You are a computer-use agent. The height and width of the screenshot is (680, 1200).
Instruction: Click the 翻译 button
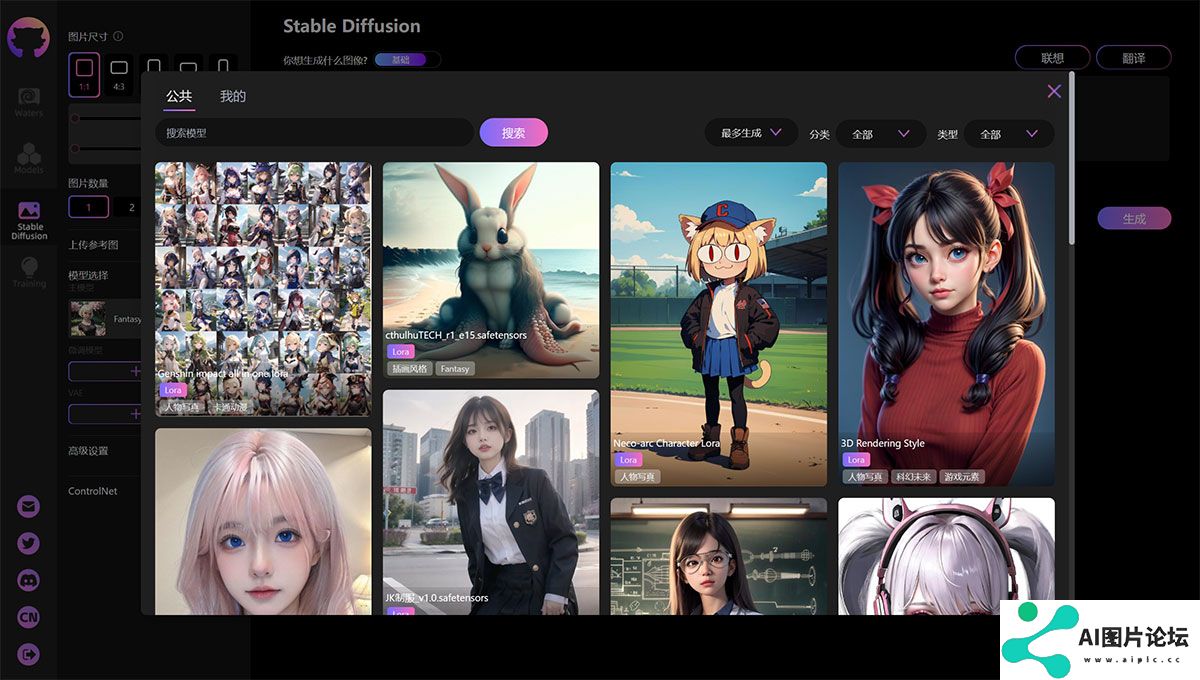(x=1134, y=58)
